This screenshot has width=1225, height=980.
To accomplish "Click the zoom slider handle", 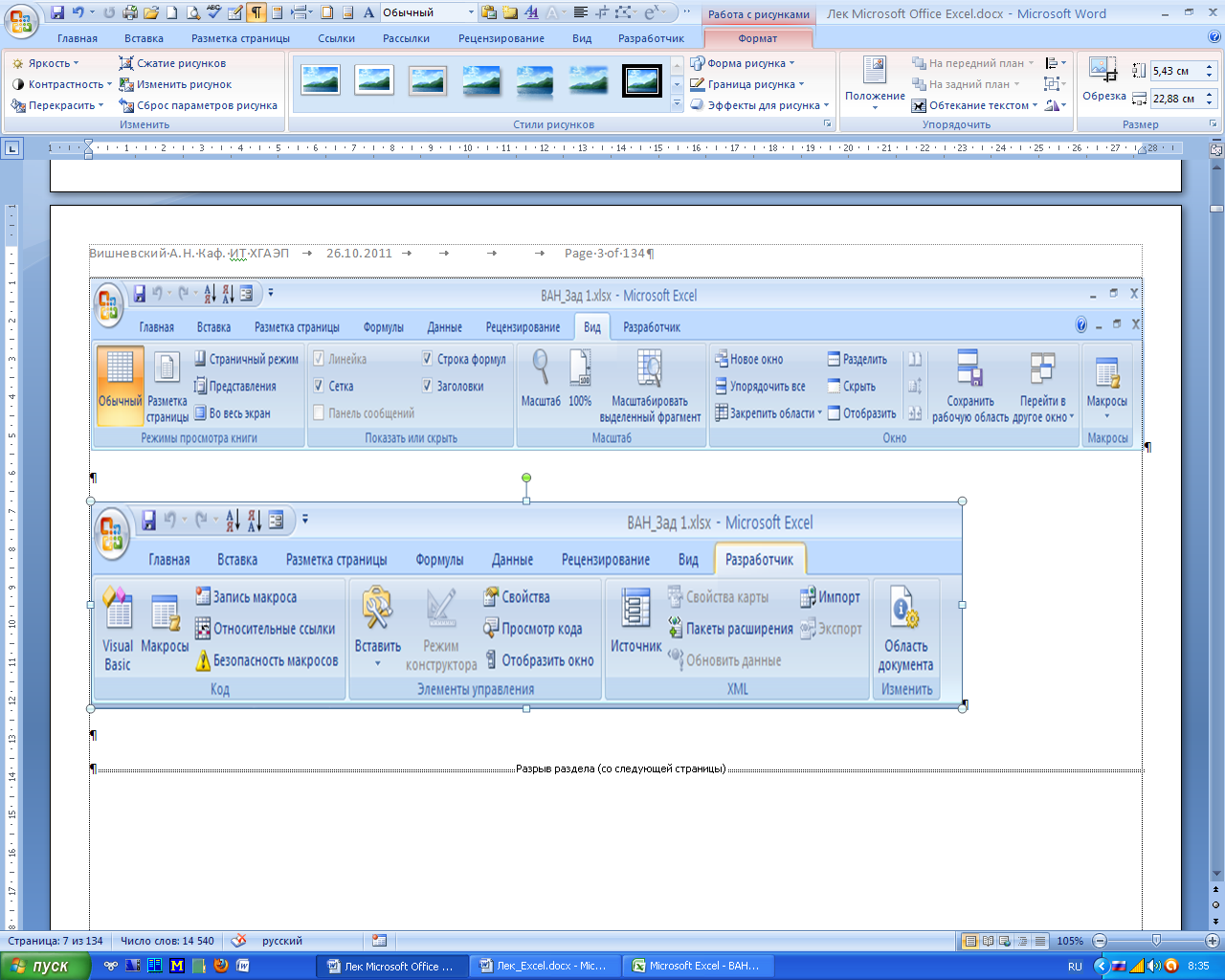I will pos(1156,941).
